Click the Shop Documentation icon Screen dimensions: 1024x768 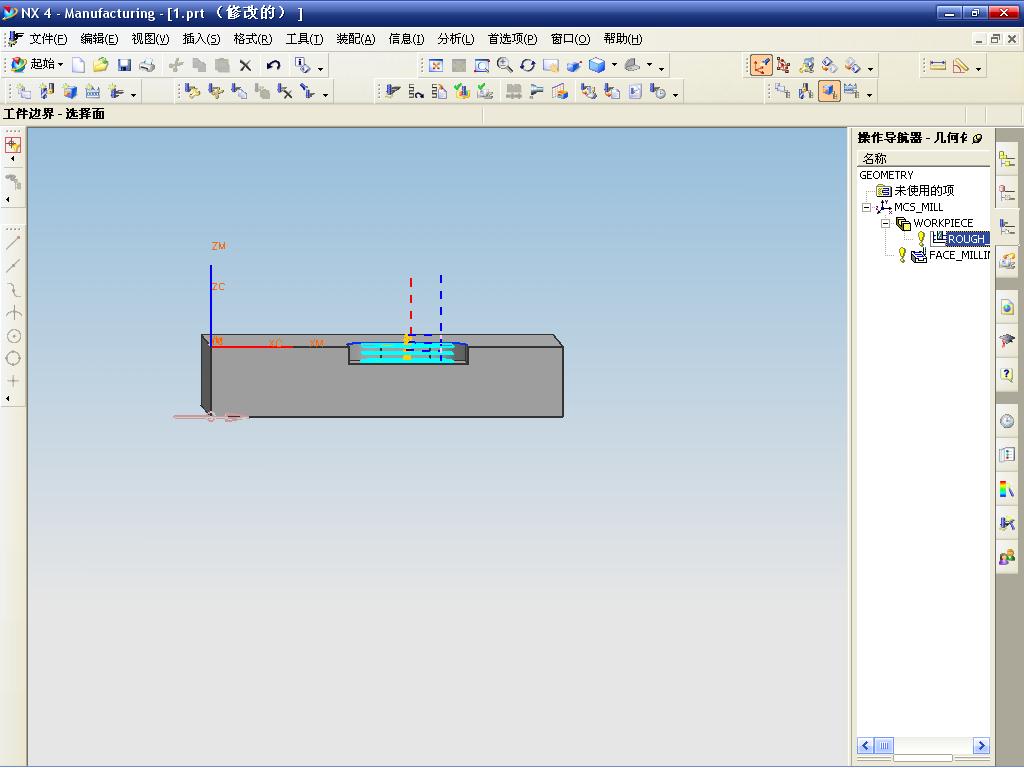tap(635, 92)
